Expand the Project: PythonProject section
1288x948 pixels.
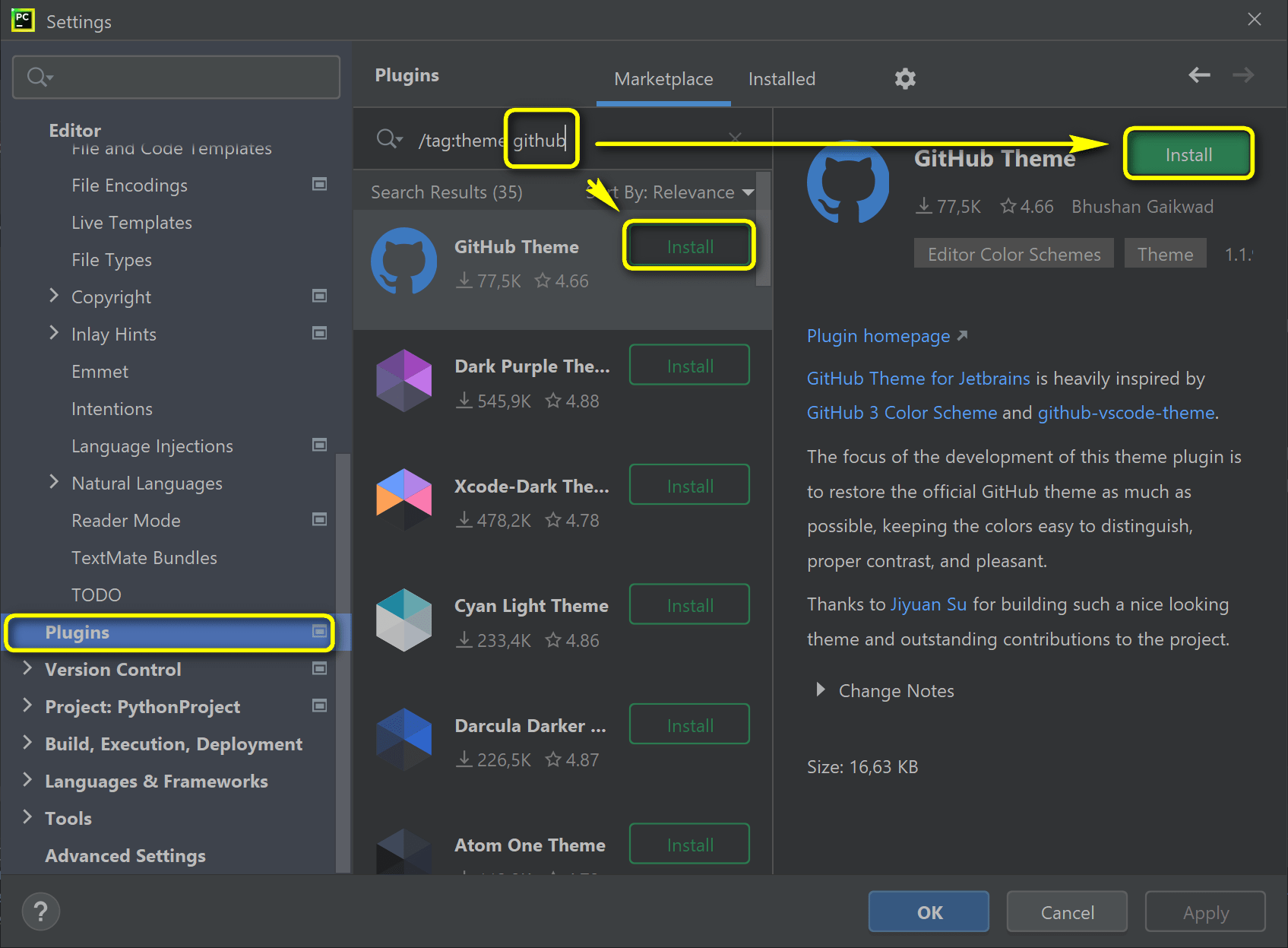[27, 705]
